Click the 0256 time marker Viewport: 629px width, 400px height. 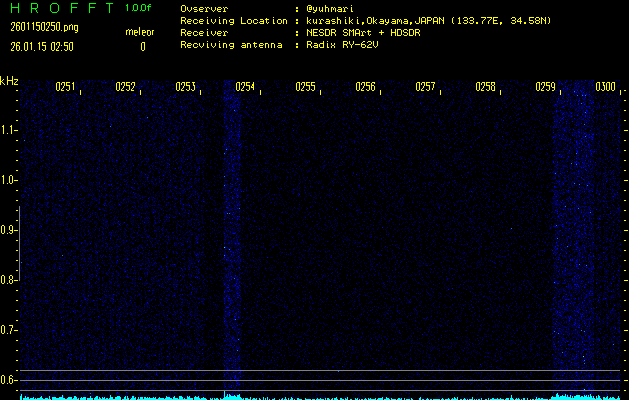point(365,87)
